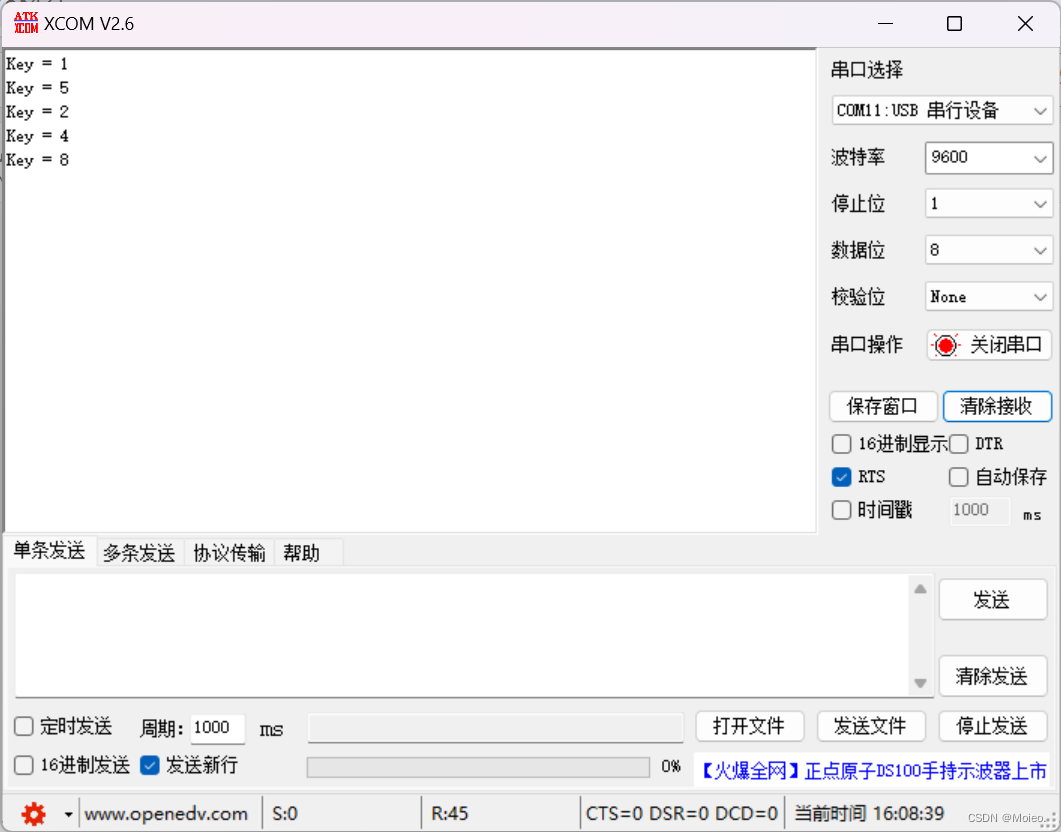The image size is (1061, 832).
Task: Click the 0% file send progress bar
Action: [x=478, y=766]
